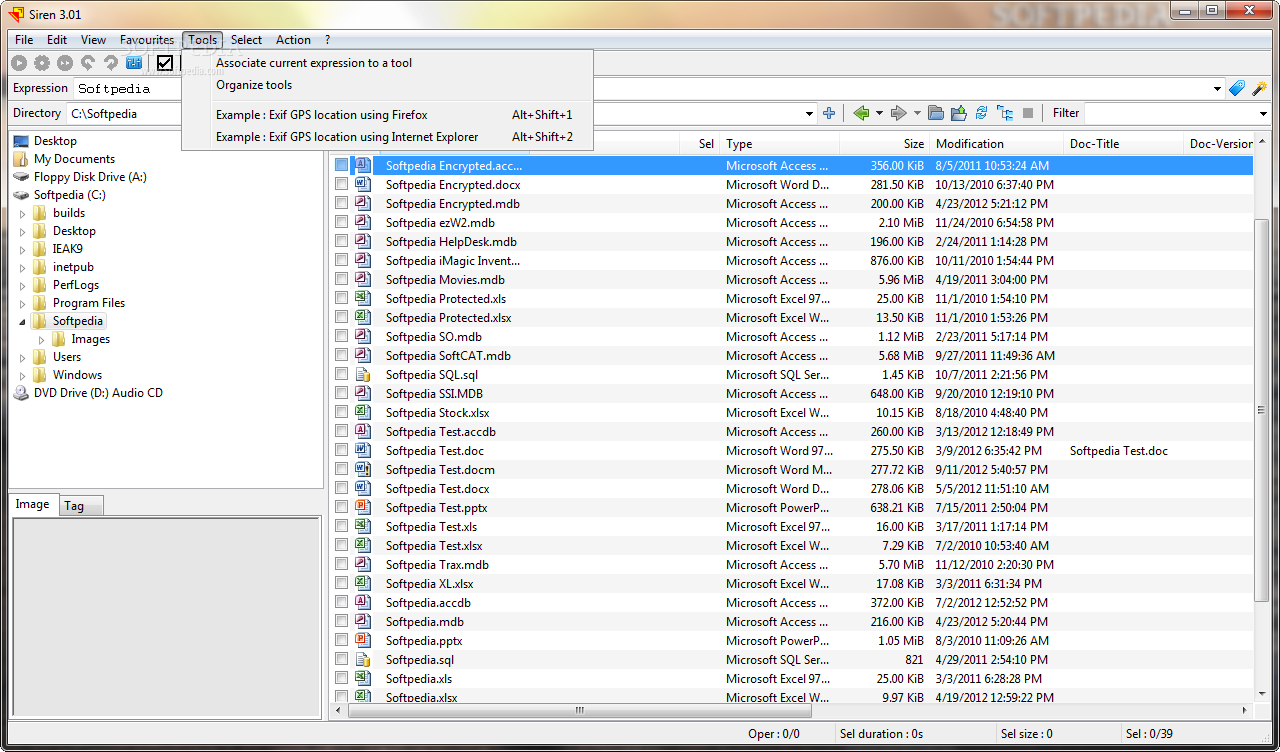Click the directory tree icon in toolbar
Viewport: 1280px width, 752px height.
1005,113
